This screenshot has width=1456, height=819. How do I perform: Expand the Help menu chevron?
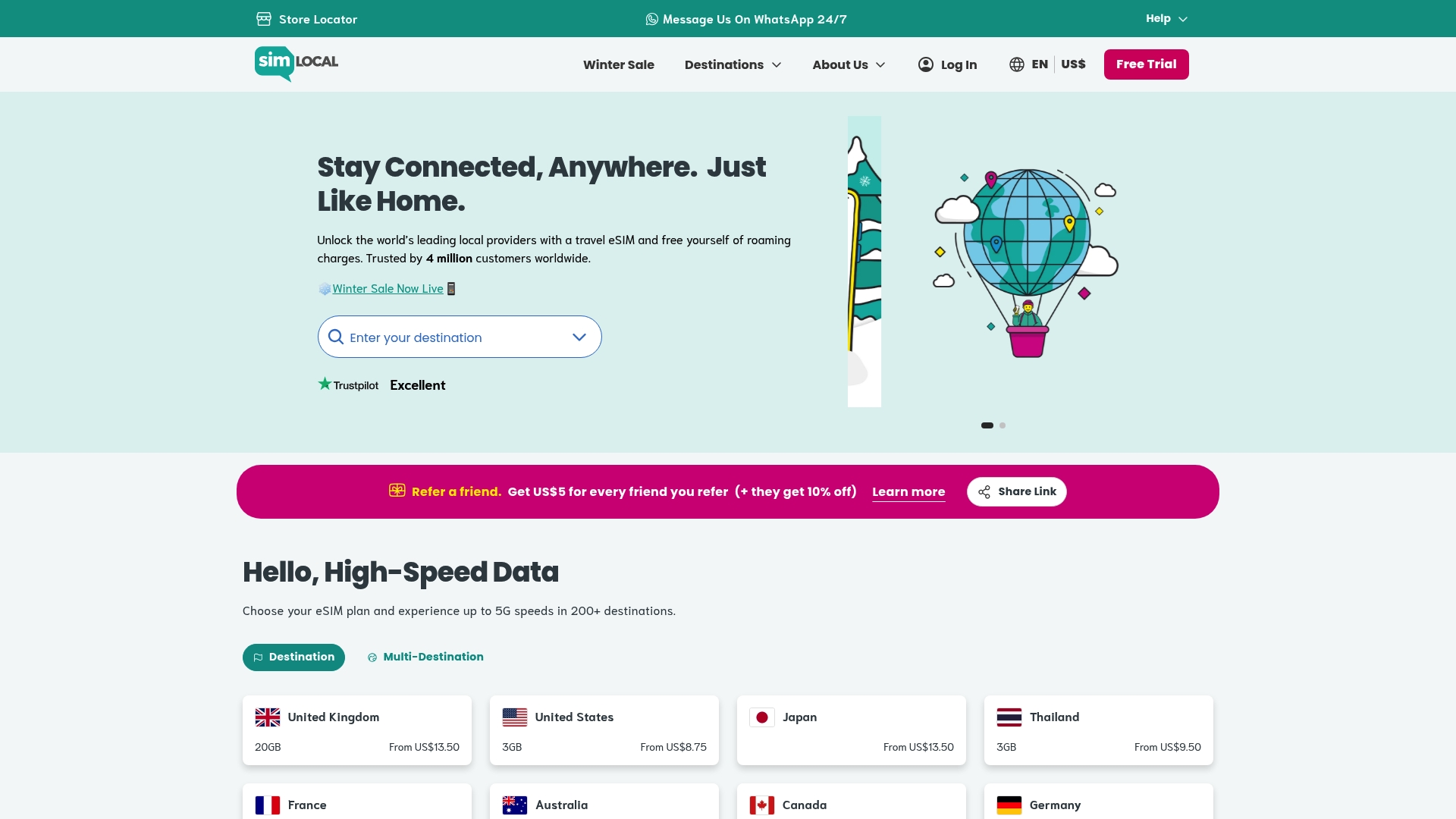1182,18
